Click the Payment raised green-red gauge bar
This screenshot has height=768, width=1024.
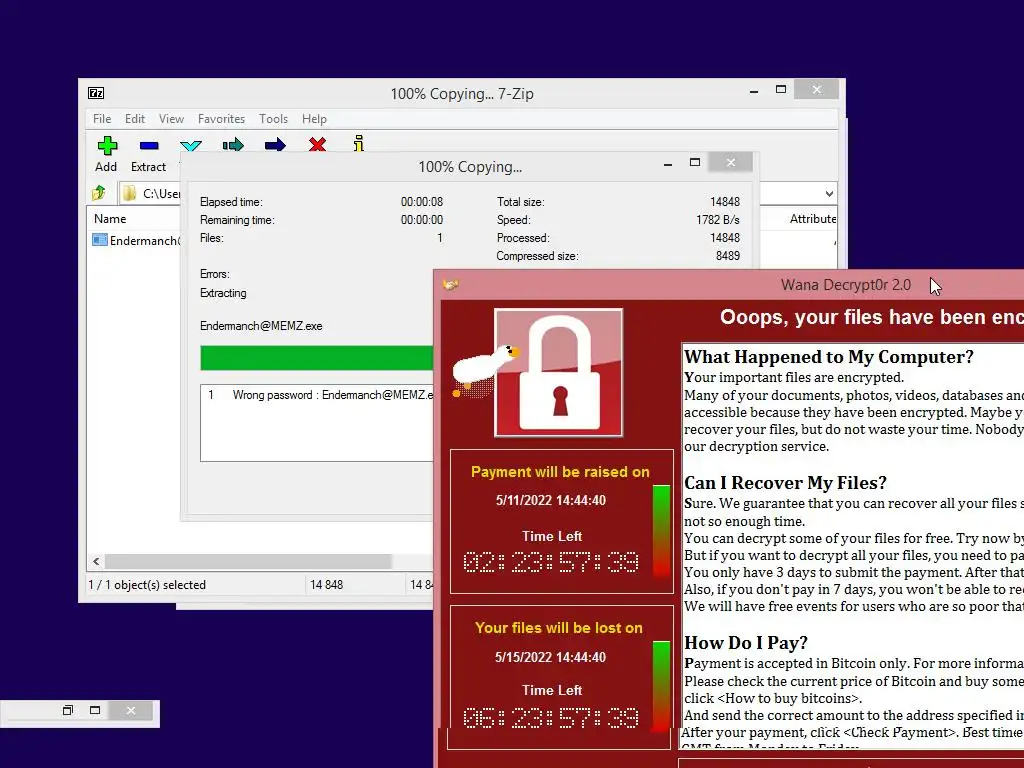[x=661, y=531]
